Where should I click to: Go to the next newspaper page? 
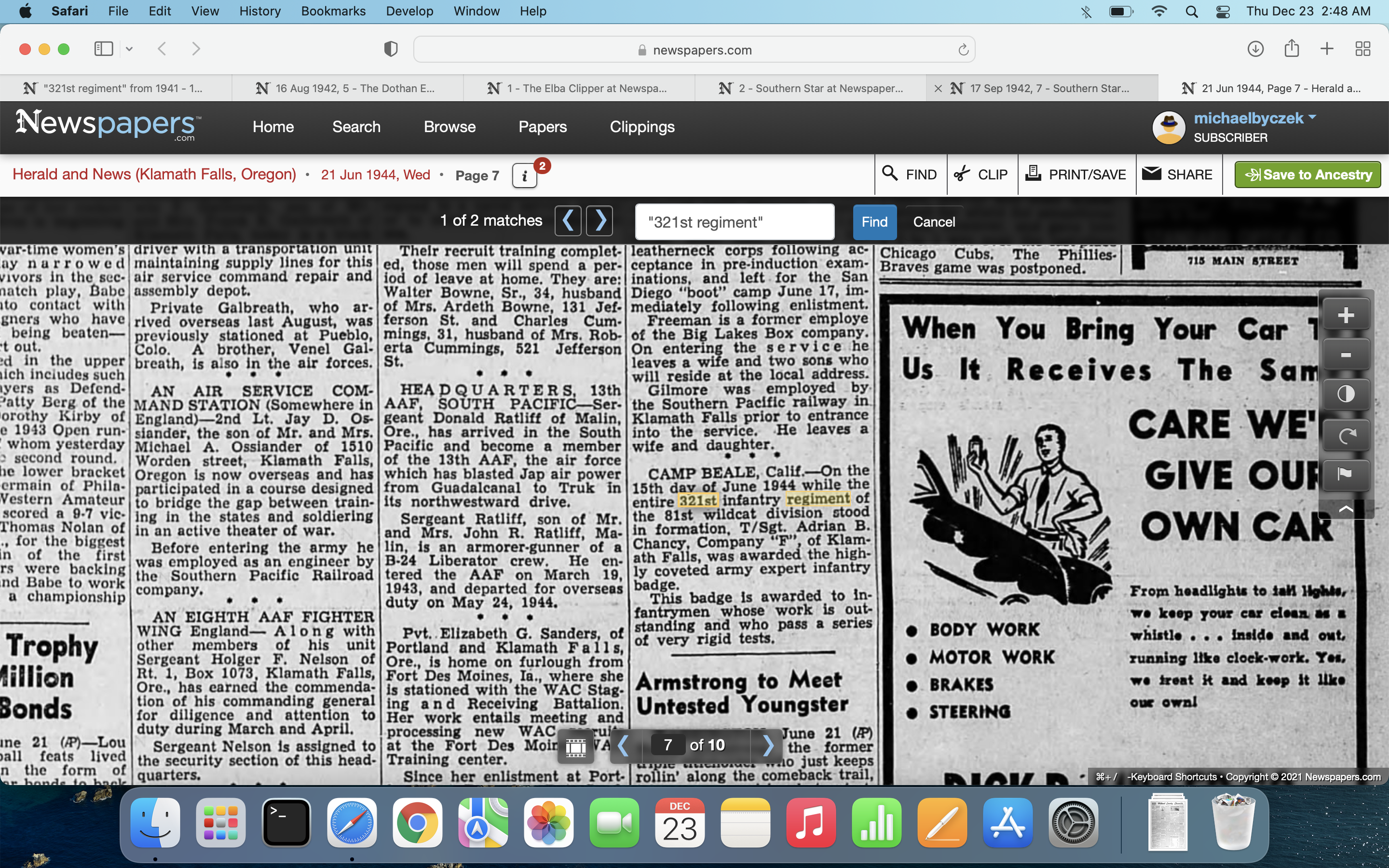pyautogui.click(x=768, y=746)
